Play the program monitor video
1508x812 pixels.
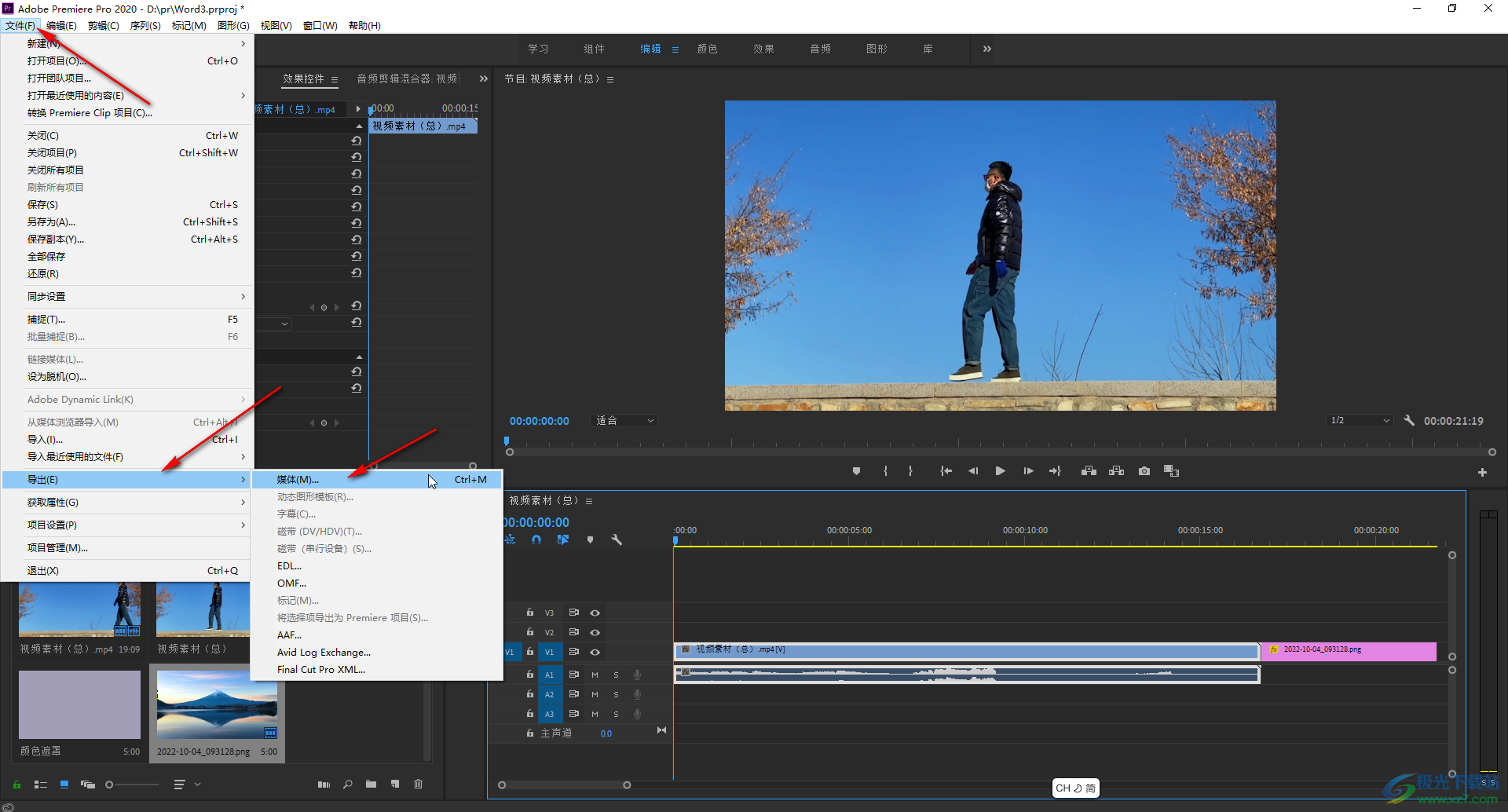[1000, 471]
